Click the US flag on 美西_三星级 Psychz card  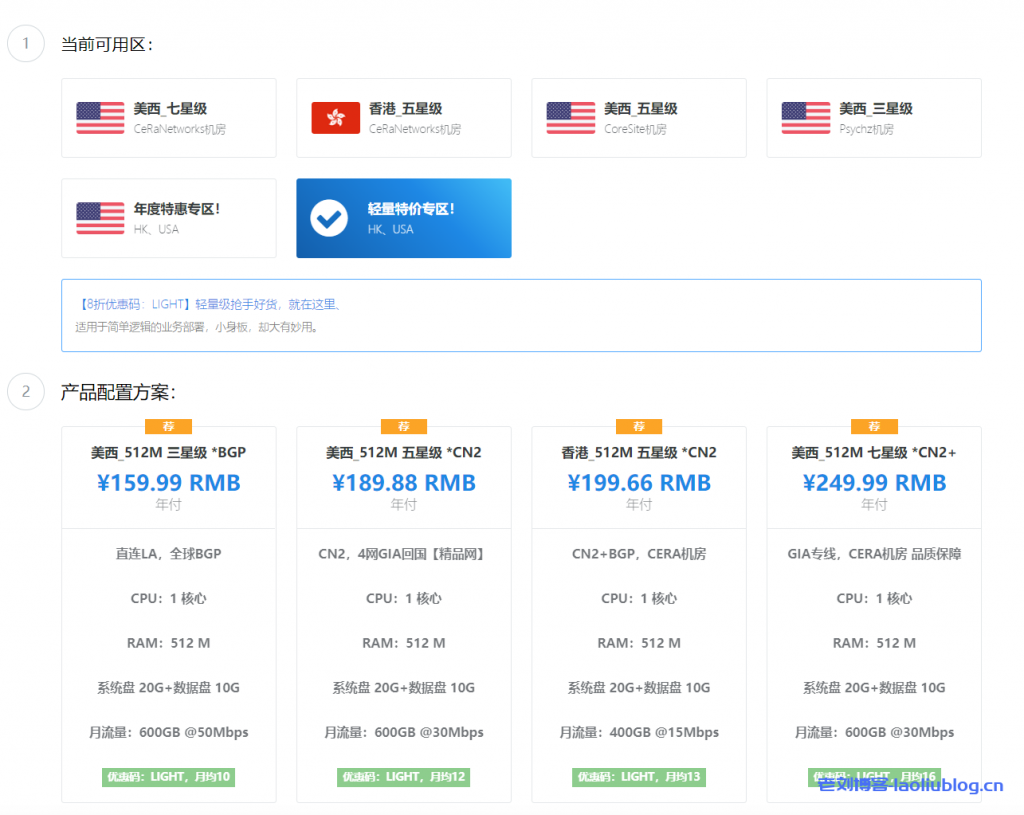804,116
